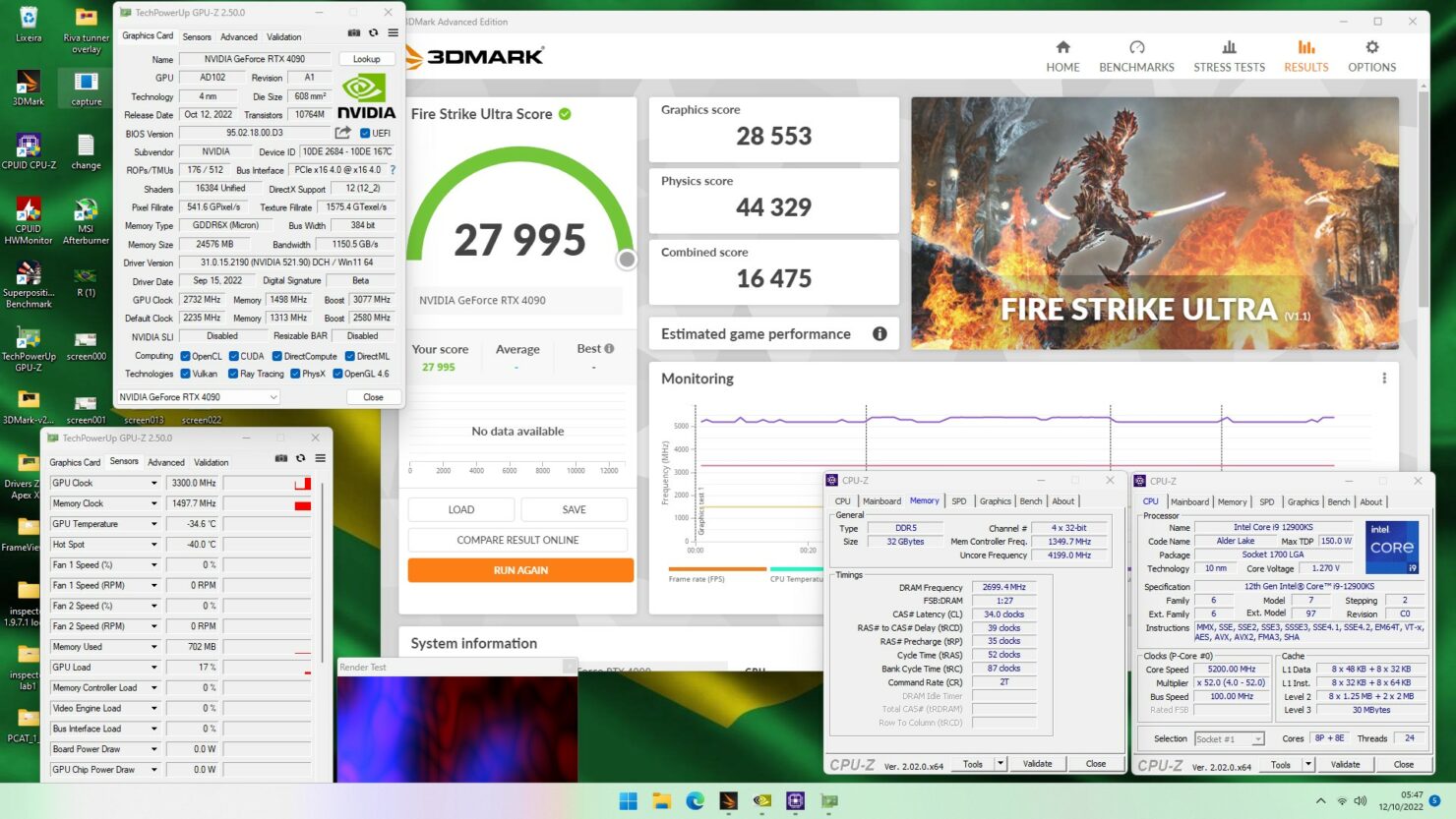This screenshot has width=1456, height=819.
Task: Open the Windows Start menu
Action: click(x=628, y=800)
